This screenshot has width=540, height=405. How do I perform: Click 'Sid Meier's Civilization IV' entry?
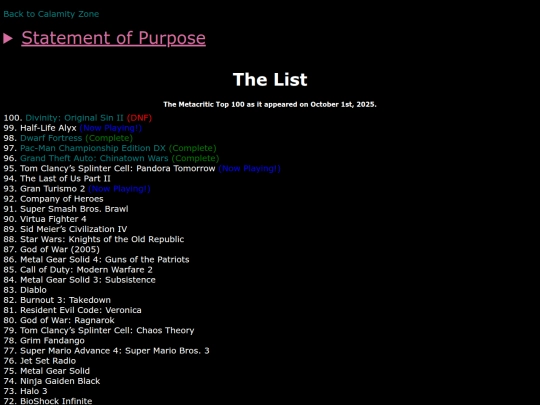click(73, 229)
